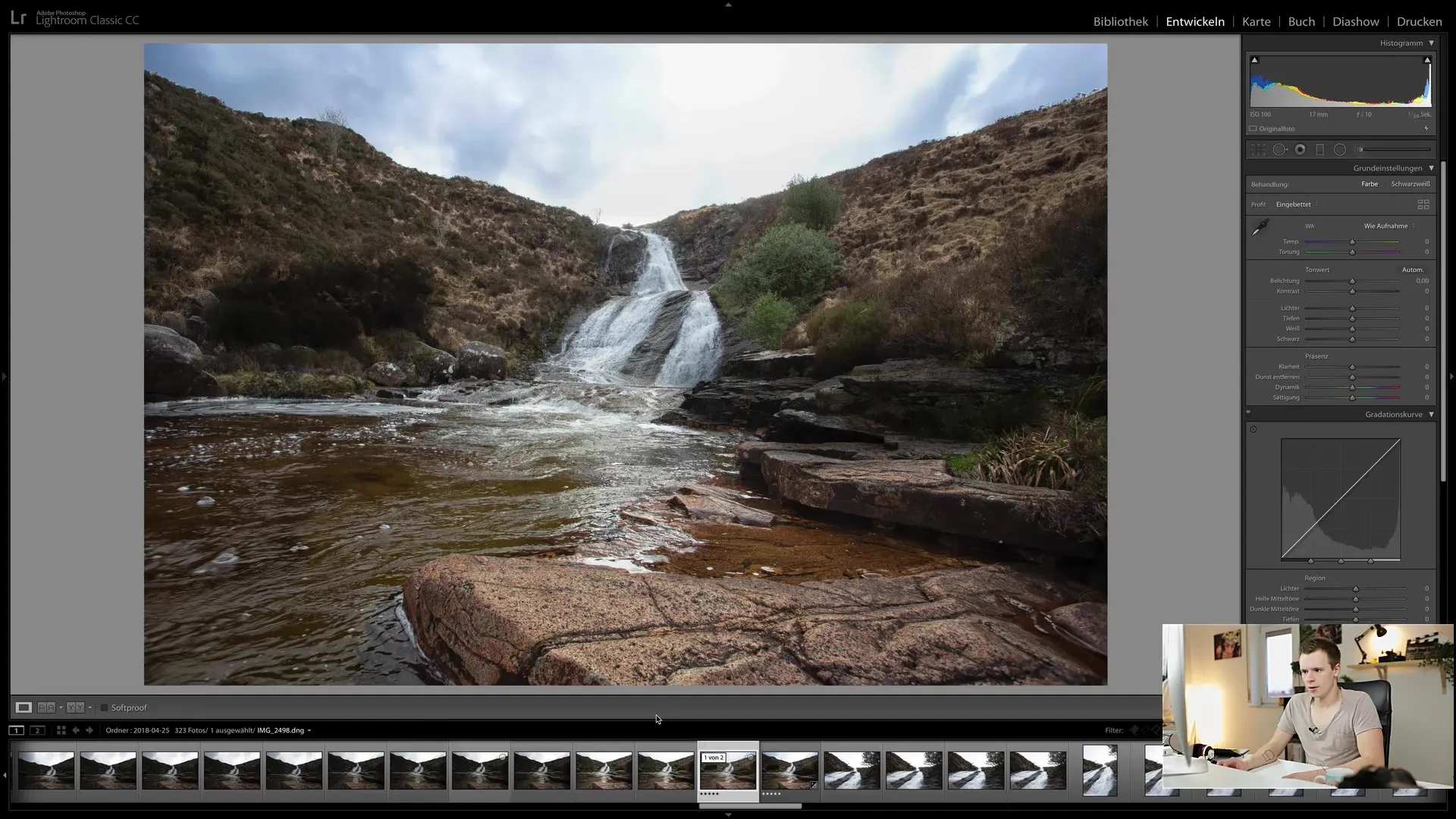Viewport: 1456px width, 819px height.
Task: Open the Diashow module
Action: tap(1356, 22)
